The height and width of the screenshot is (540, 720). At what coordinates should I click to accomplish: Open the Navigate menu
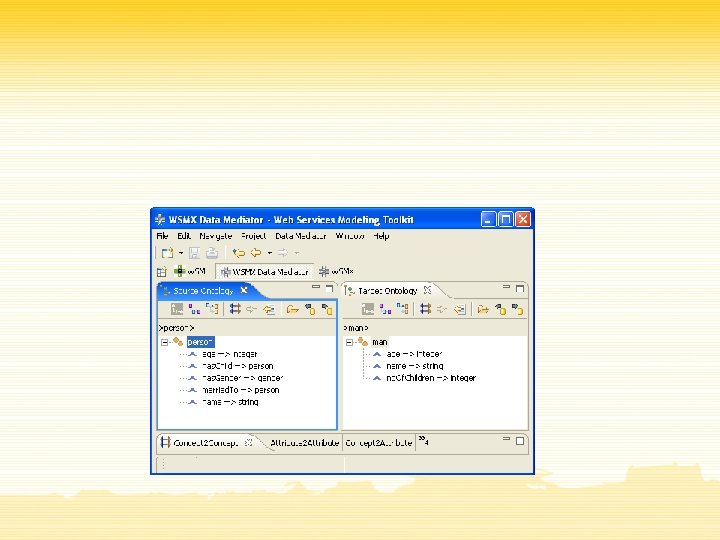point(215,236)
